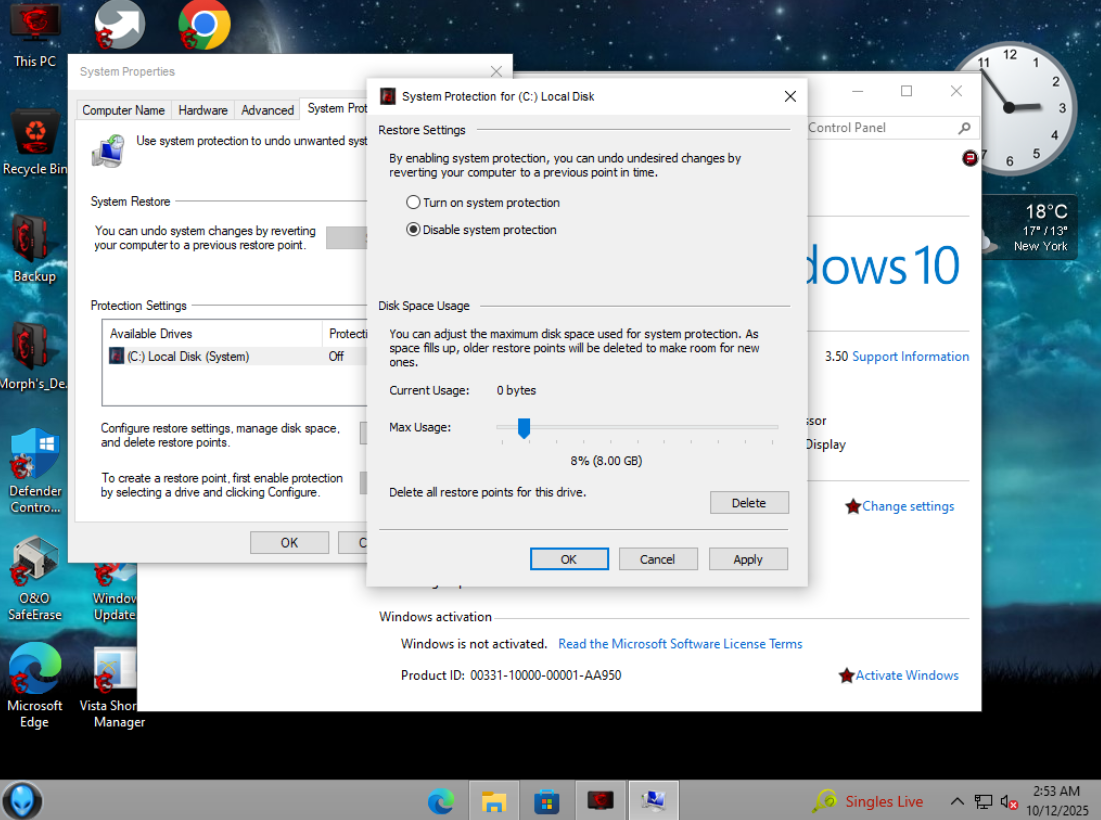Click the alien Start button
Viewport: 1101px width, 820px height.
coord(22,800)
